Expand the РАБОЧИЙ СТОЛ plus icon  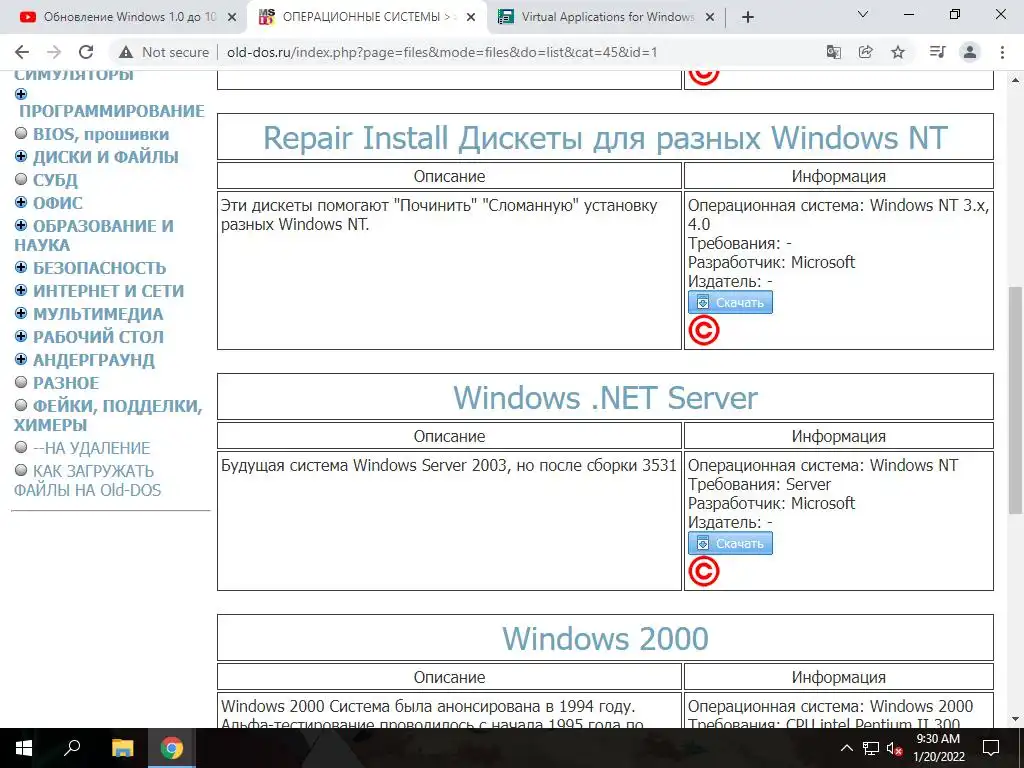click(x=21, y=336)
